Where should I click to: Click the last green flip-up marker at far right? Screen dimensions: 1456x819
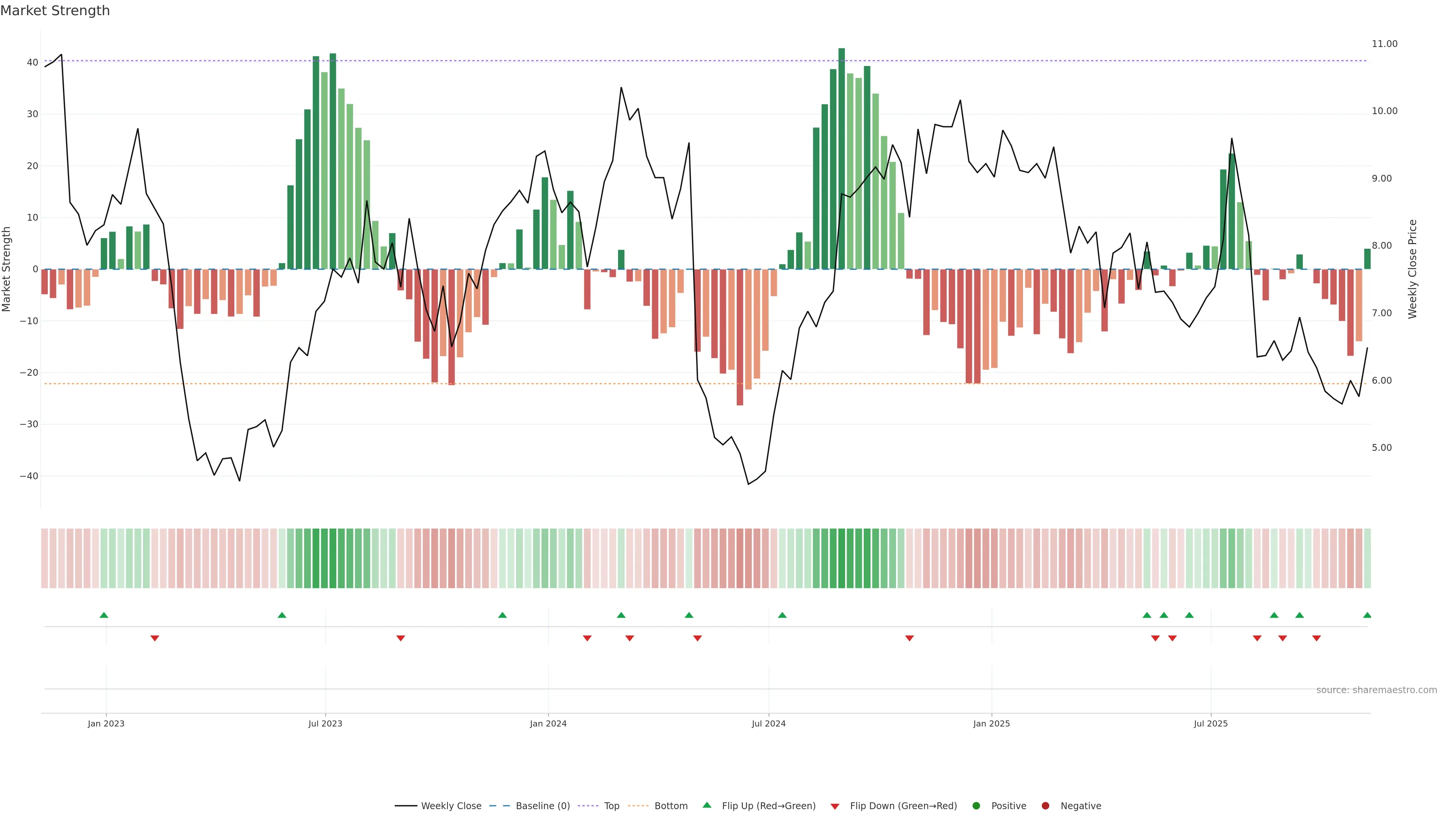coord(1367,615)
